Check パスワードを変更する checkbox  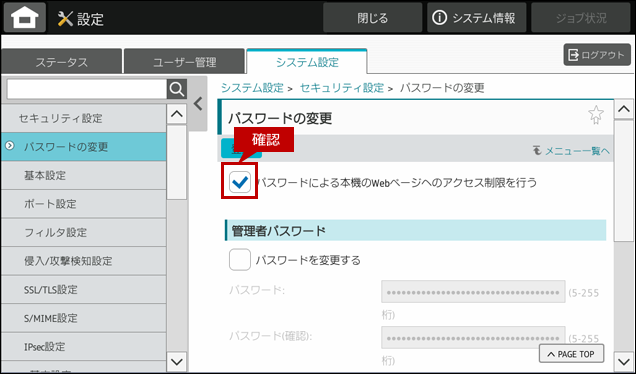240,260
